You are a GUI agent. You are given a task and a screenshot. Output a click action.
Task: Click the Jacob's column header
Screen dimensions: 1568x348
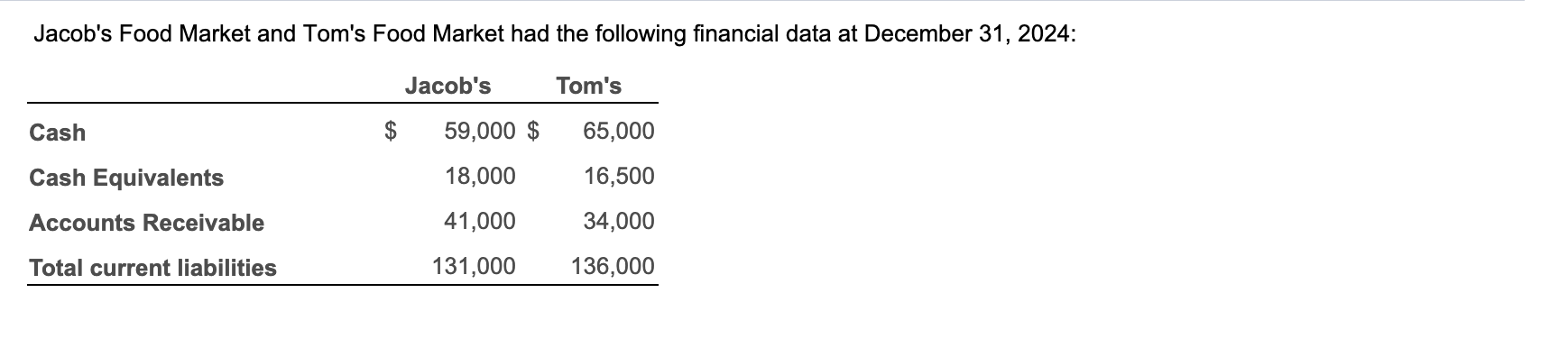[x=447, y=86]
